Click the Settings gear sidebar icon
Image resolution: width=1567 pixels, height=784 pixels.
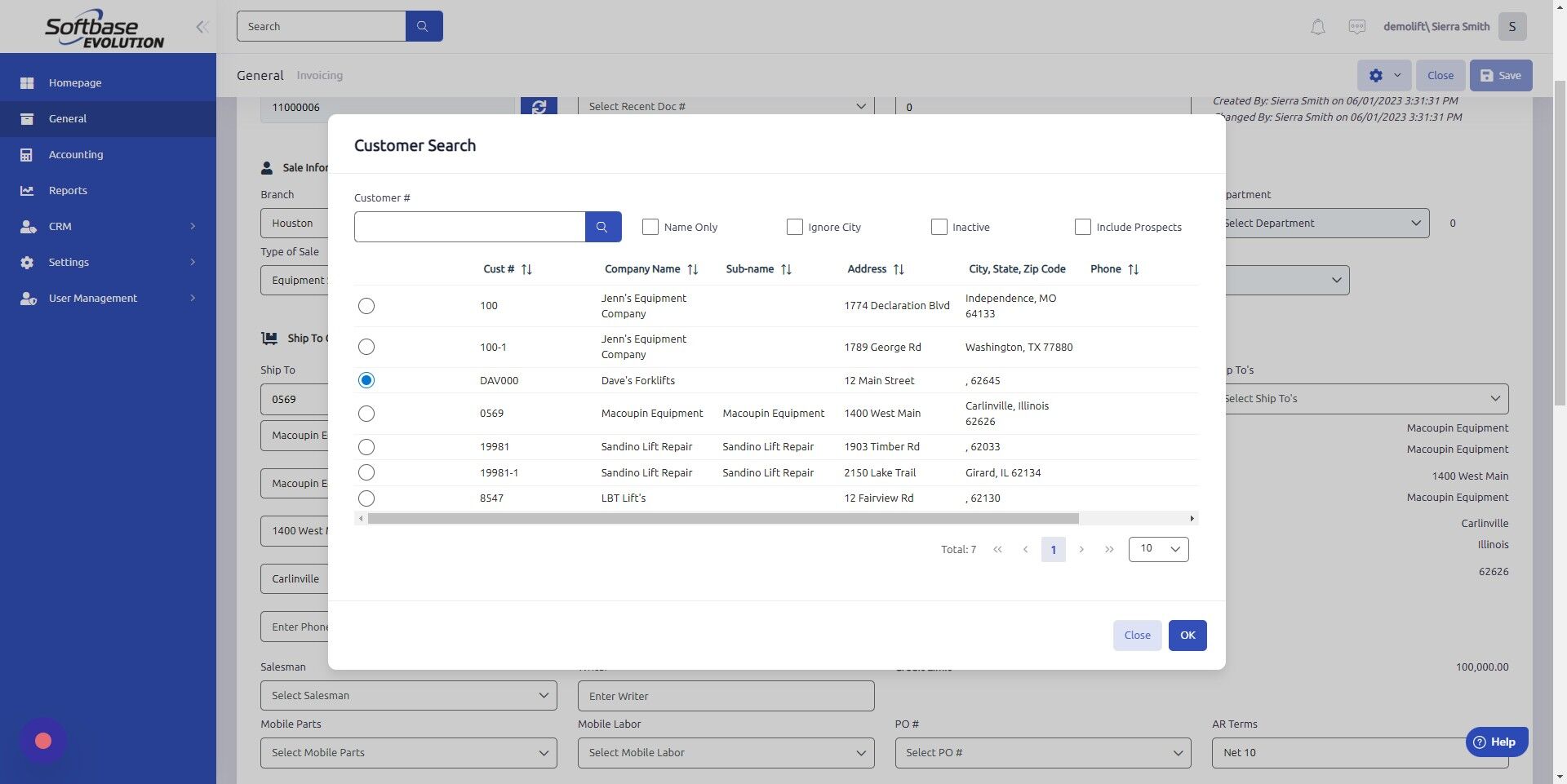click(27, 263)
